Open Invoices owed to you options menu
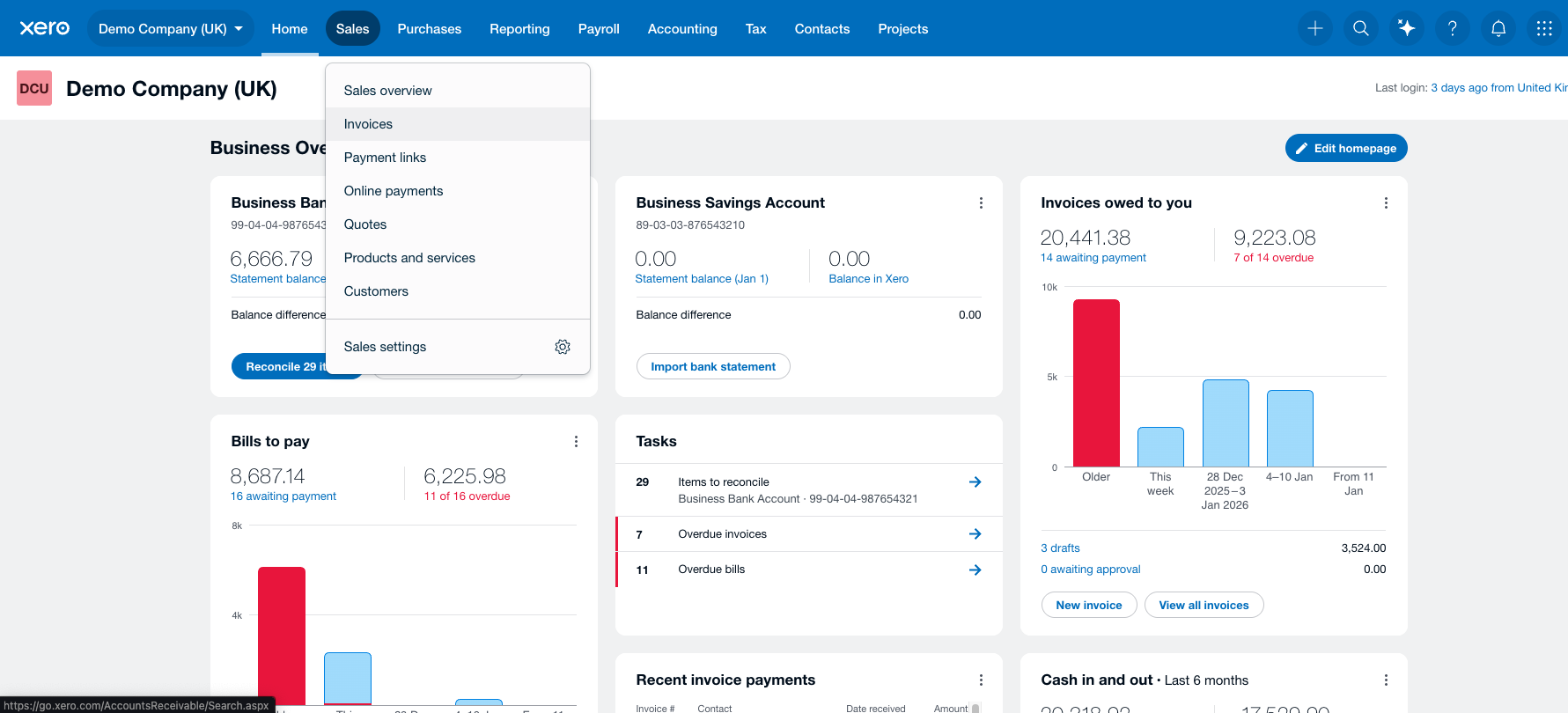The height and width of the screenshot is (713, 1568). (x=1386, y=203)
